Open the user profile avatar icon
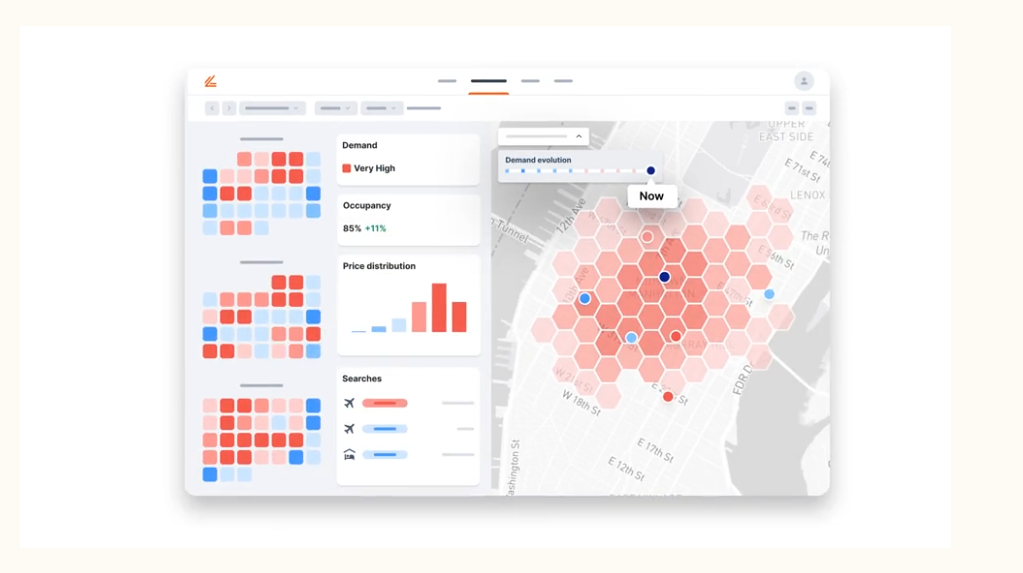 (x=804, y=81)
